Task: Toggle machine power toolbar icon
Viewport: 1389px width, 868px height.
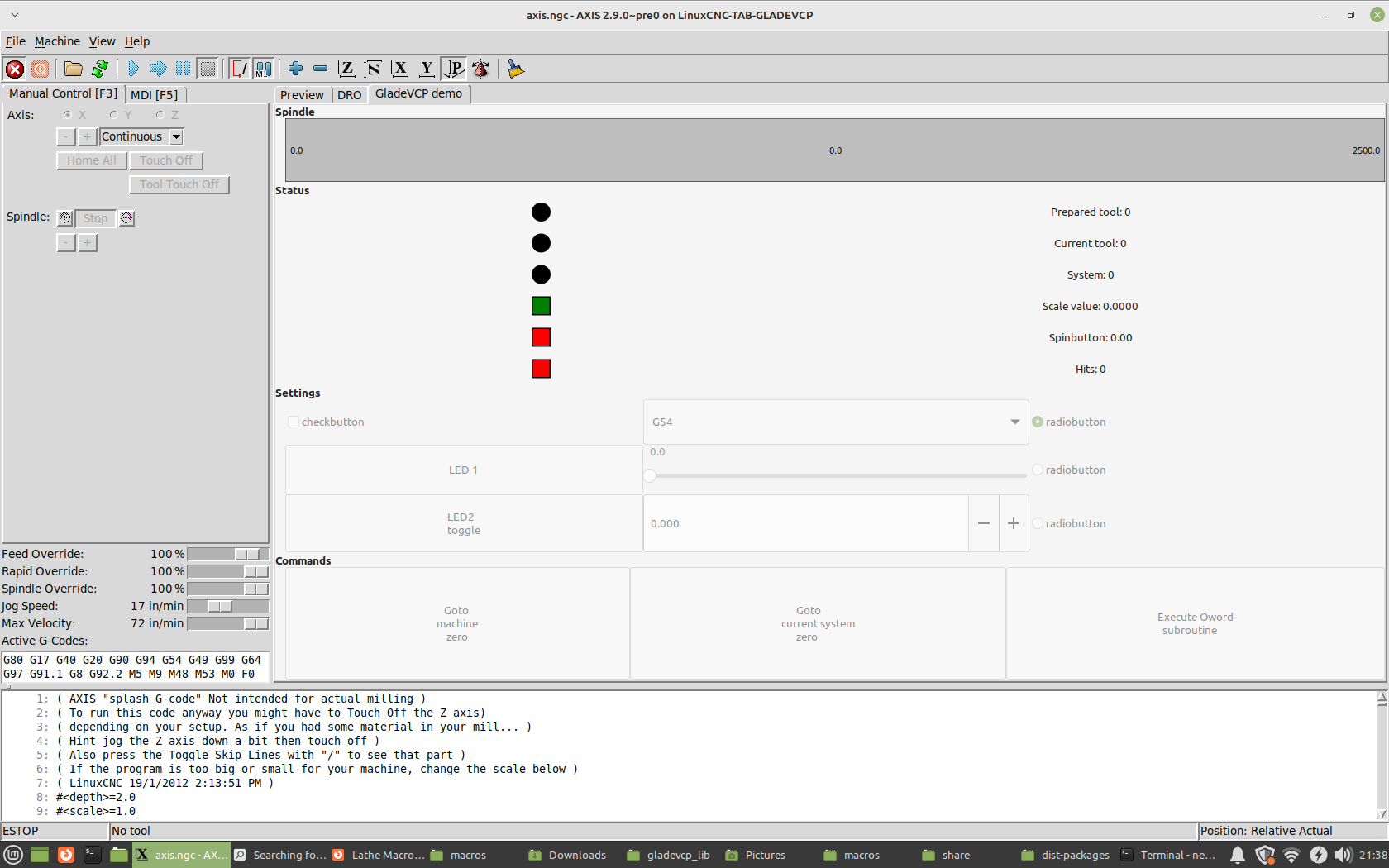Action: pos(40,69)
